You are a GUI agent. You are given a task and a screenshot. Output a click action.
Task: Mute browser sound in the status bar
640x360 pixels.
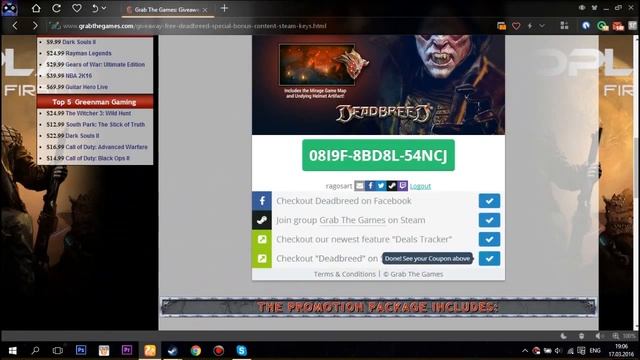(x=599, y=336)
